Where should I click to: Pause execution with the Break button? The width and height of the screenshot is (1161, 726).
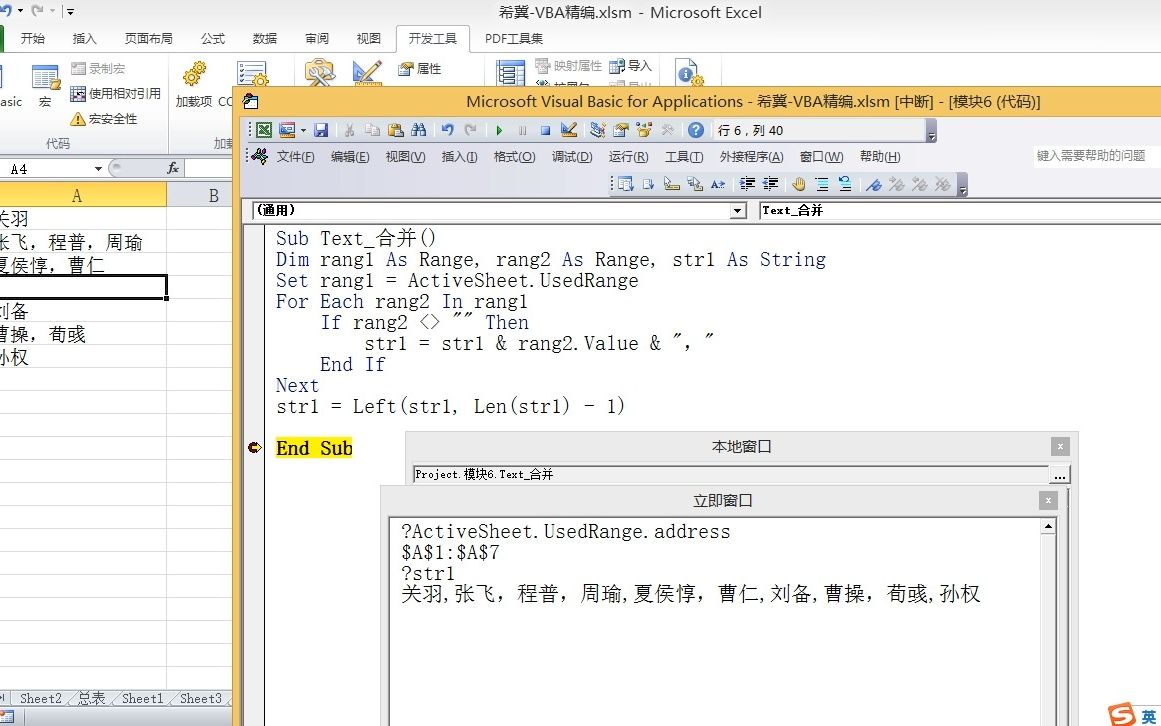[x=523, y=129]
